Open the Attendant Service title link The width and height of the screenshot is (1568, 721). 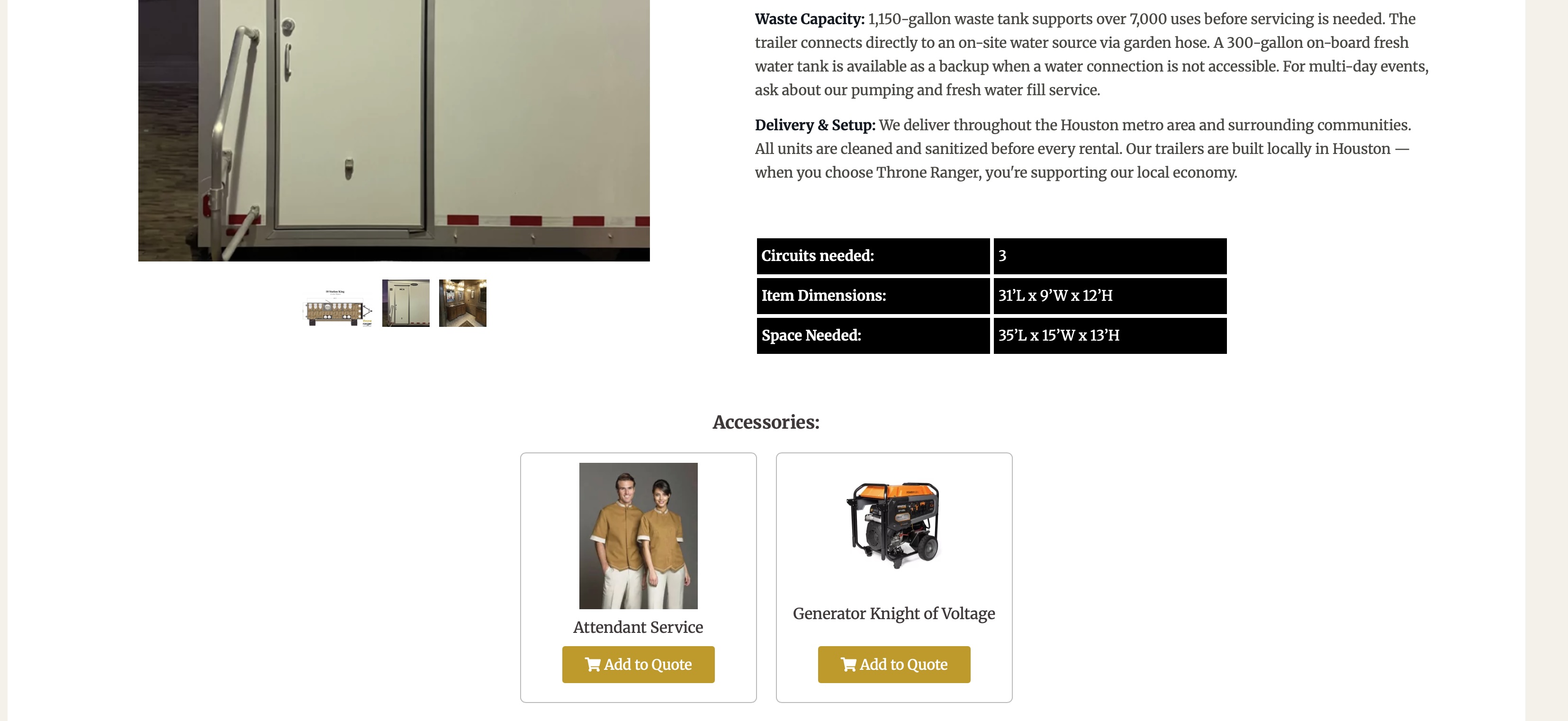(638, 627)
